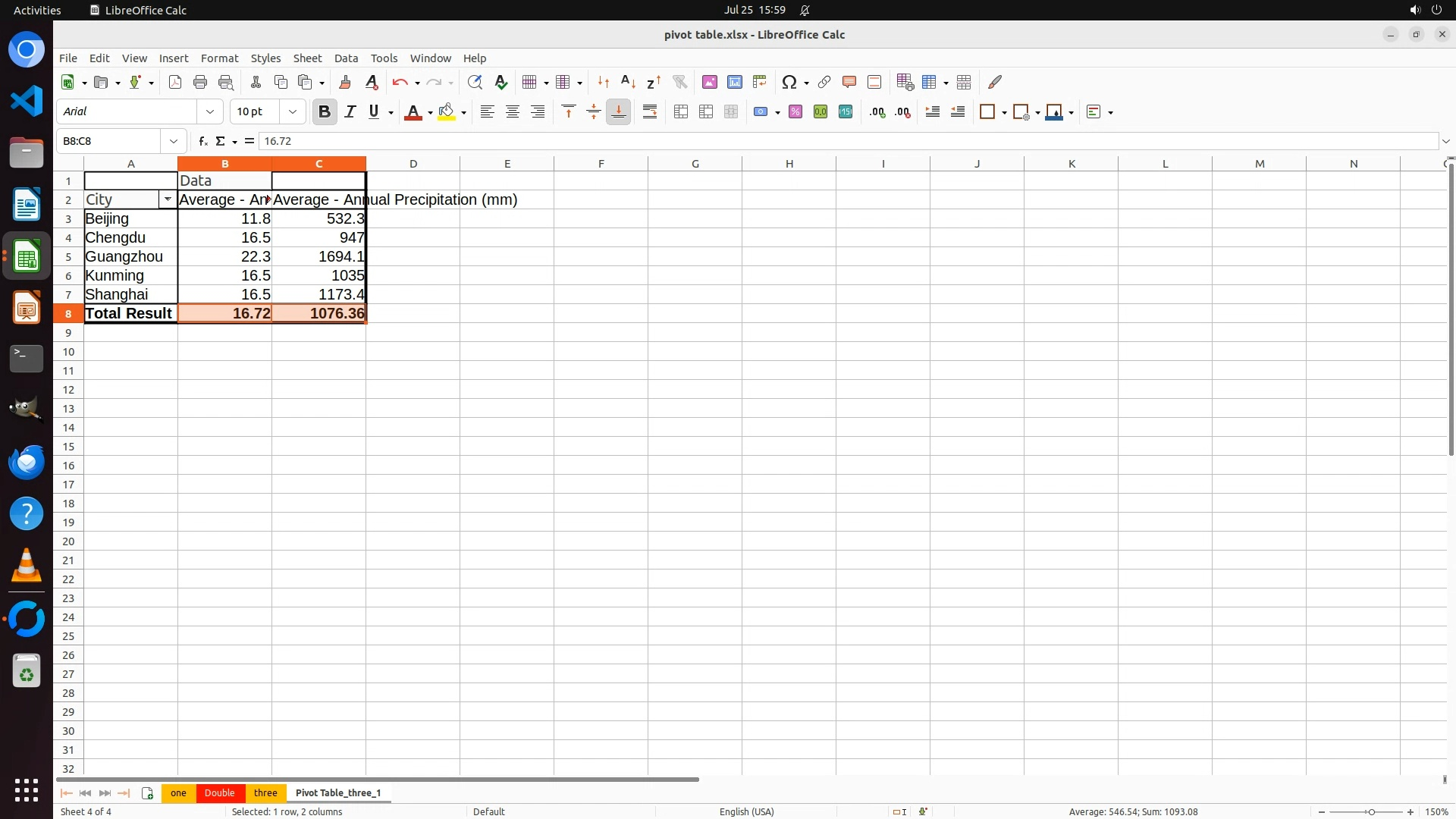Select column header D
Screen dimensions: 1456x819
tap(413, 163)
